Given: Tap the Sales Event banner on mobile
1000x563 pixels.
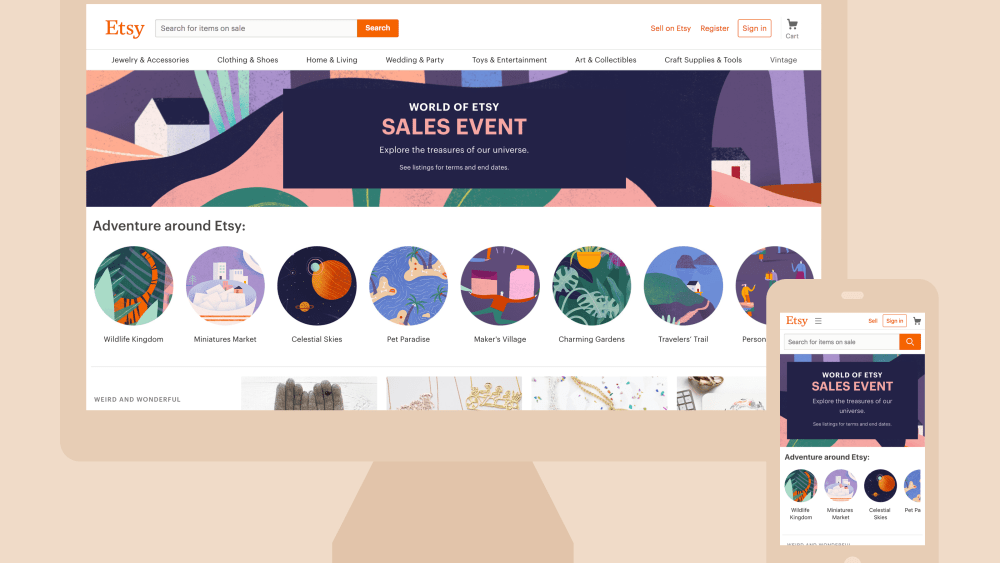Looking at the screenshot, I should (852, 400).
